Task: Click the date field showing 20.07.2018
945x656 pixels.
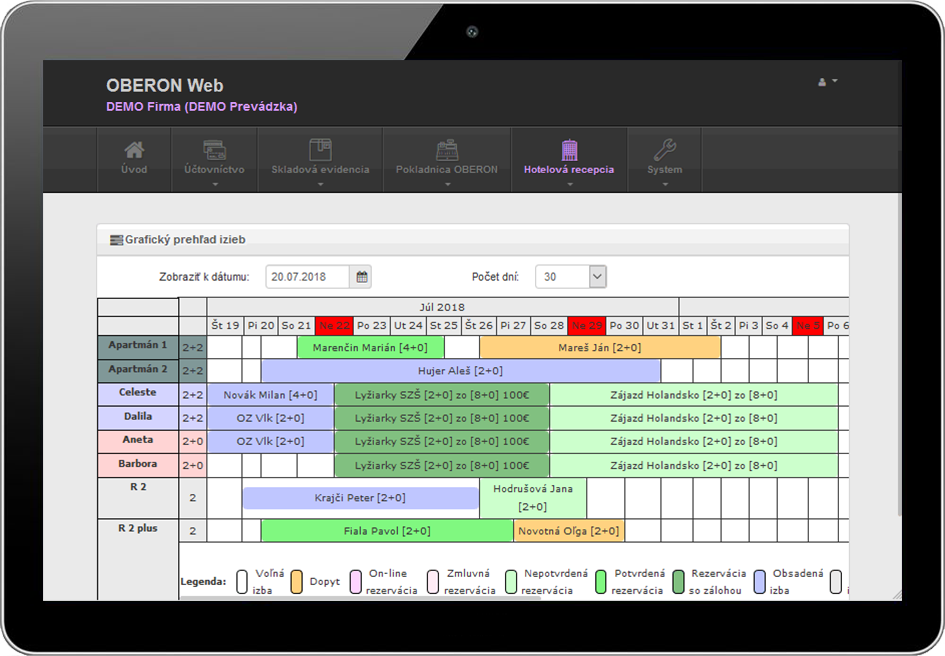Action: [x=307, y=277]
